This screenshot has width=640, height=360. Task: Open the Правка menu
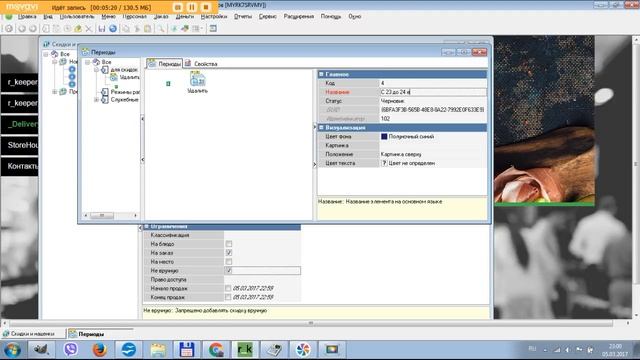[x=27, y=16]
